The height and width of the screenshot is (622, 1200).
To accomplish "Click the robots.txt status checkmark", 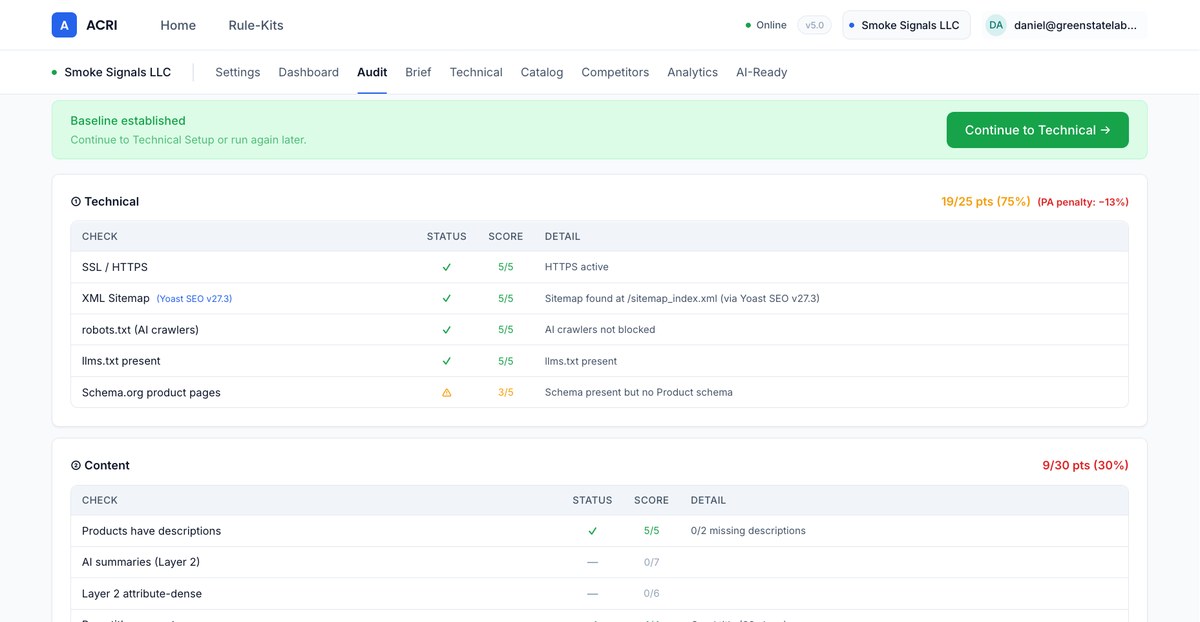I will point(446,330).
